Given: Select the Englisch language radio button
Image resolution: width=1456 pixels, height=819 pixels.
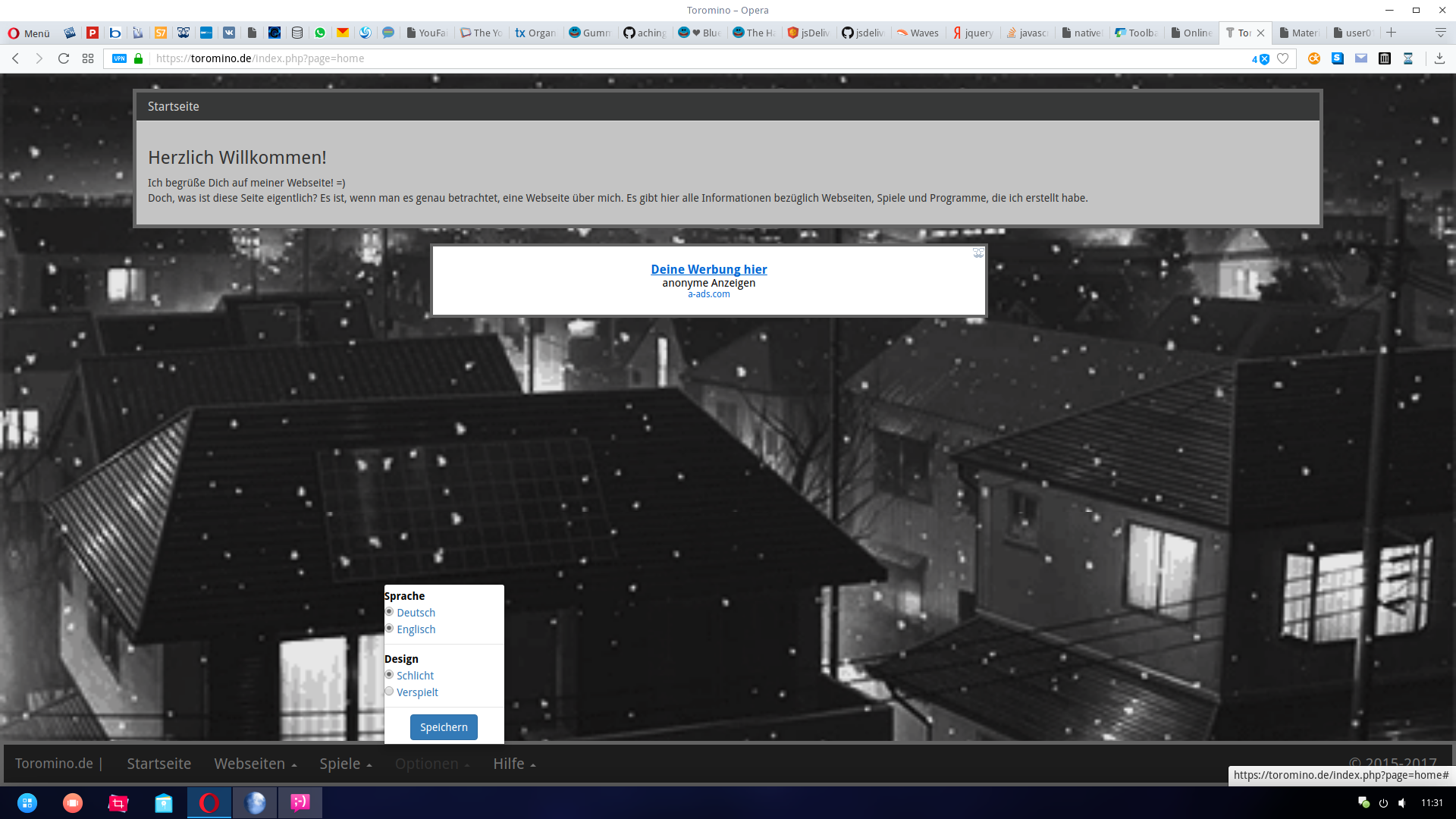Looking at the screenshot, I should (389, 629).
